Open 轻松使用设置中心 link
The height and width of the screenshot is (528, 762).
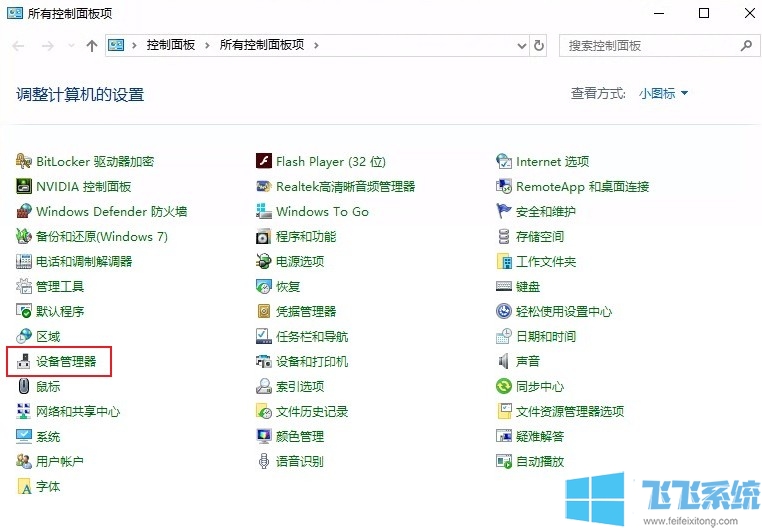coord(564,312)
